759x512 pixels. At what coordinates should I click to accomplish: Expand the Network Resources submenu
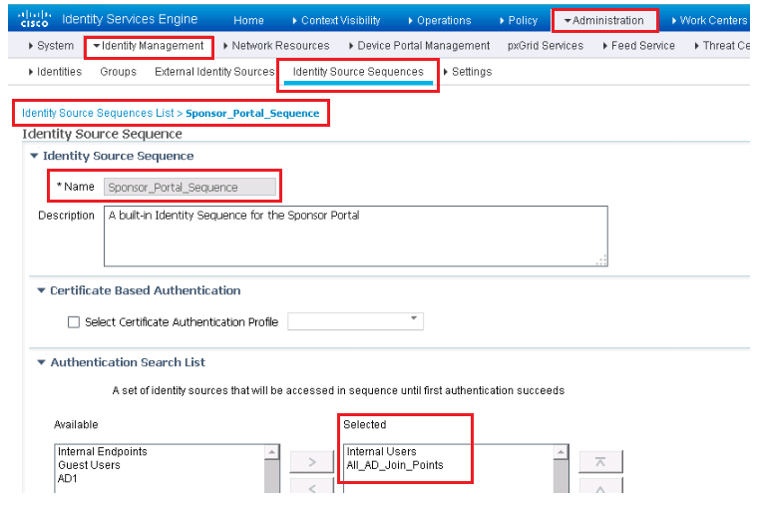point(276,45)
